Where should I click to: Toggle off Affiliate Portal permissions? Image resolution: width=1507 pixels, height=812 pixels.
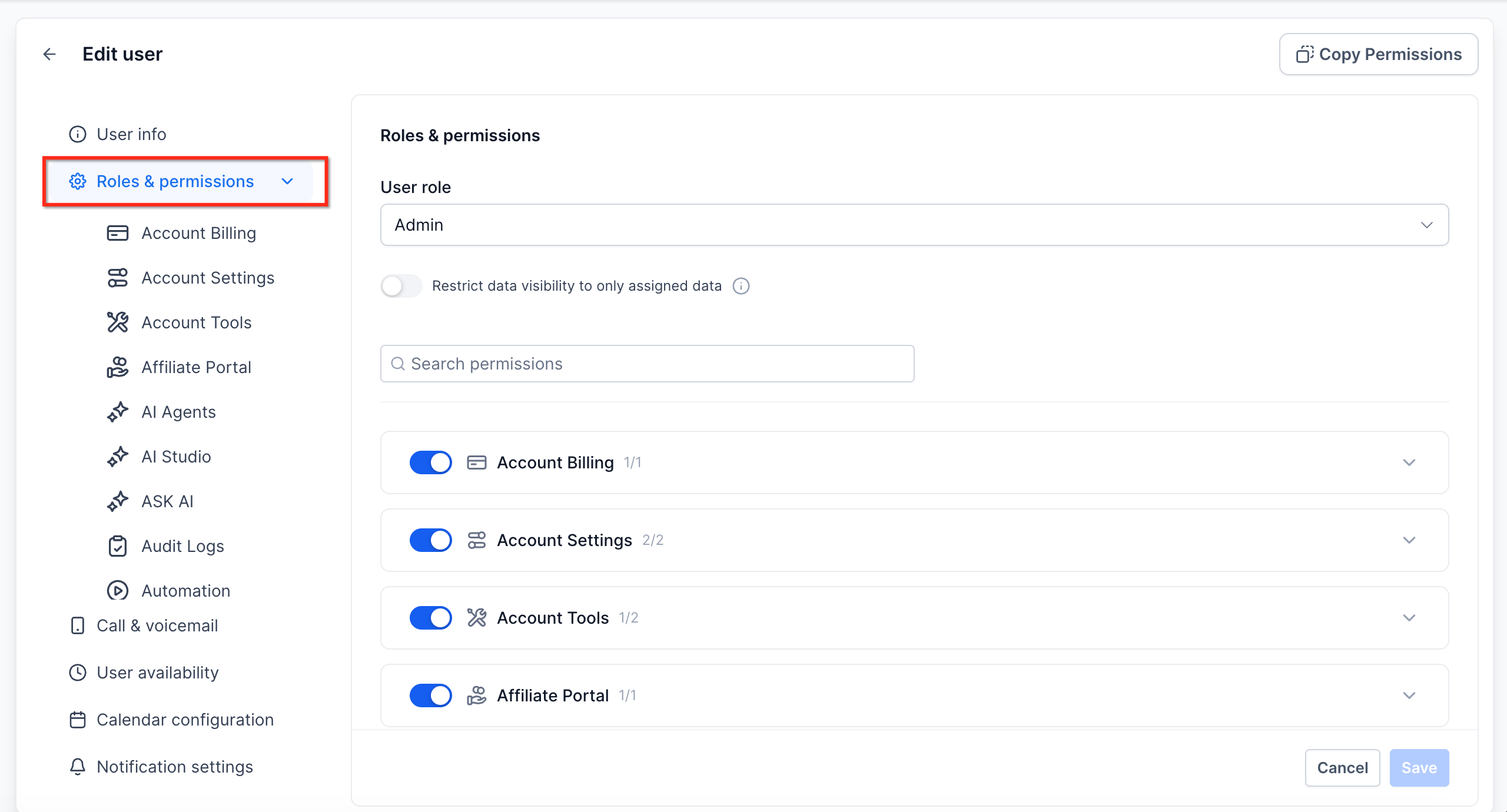tap(431, 695)
